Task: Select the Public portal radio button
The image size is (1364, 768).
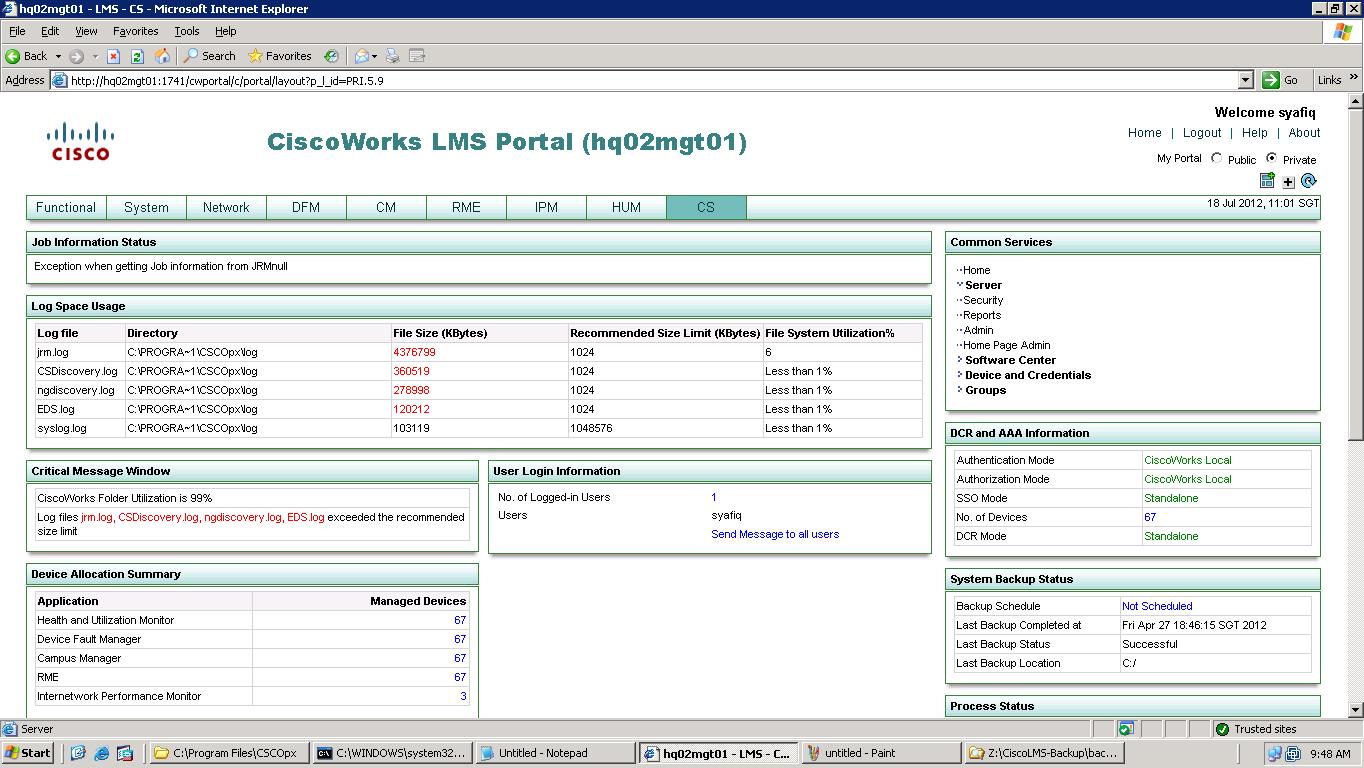Action: pos(1216,158)
